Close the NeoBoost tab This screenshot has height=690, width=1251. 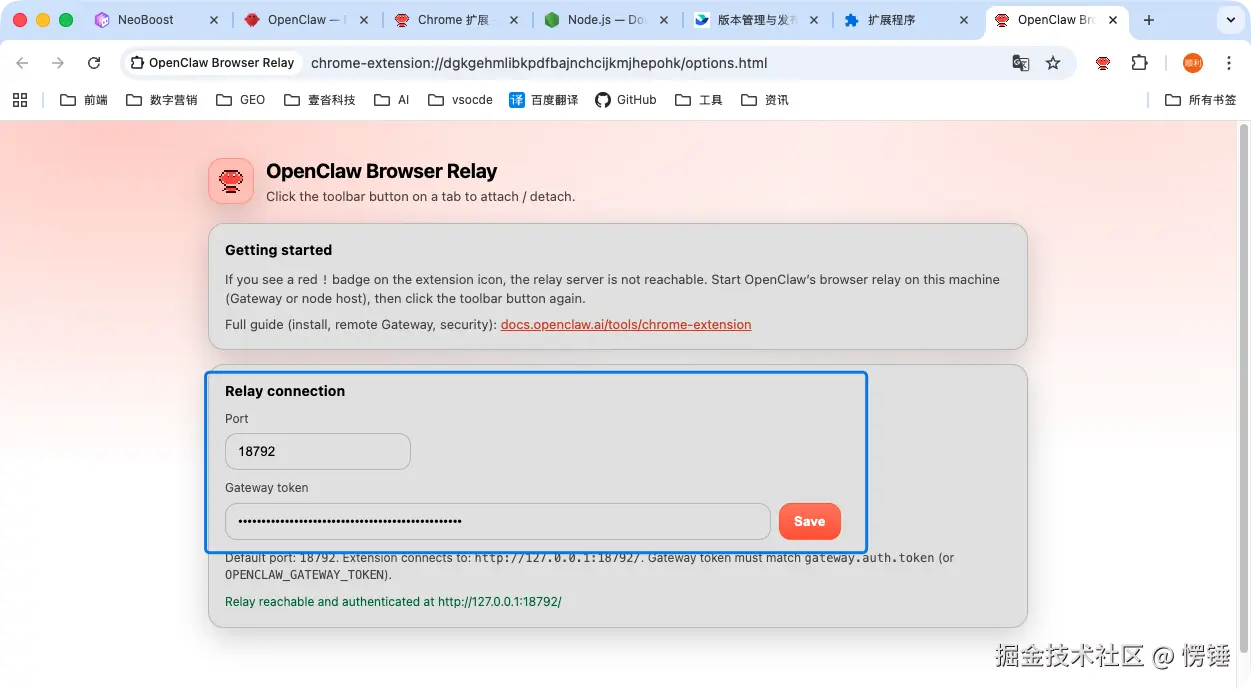tap(214, 20)
